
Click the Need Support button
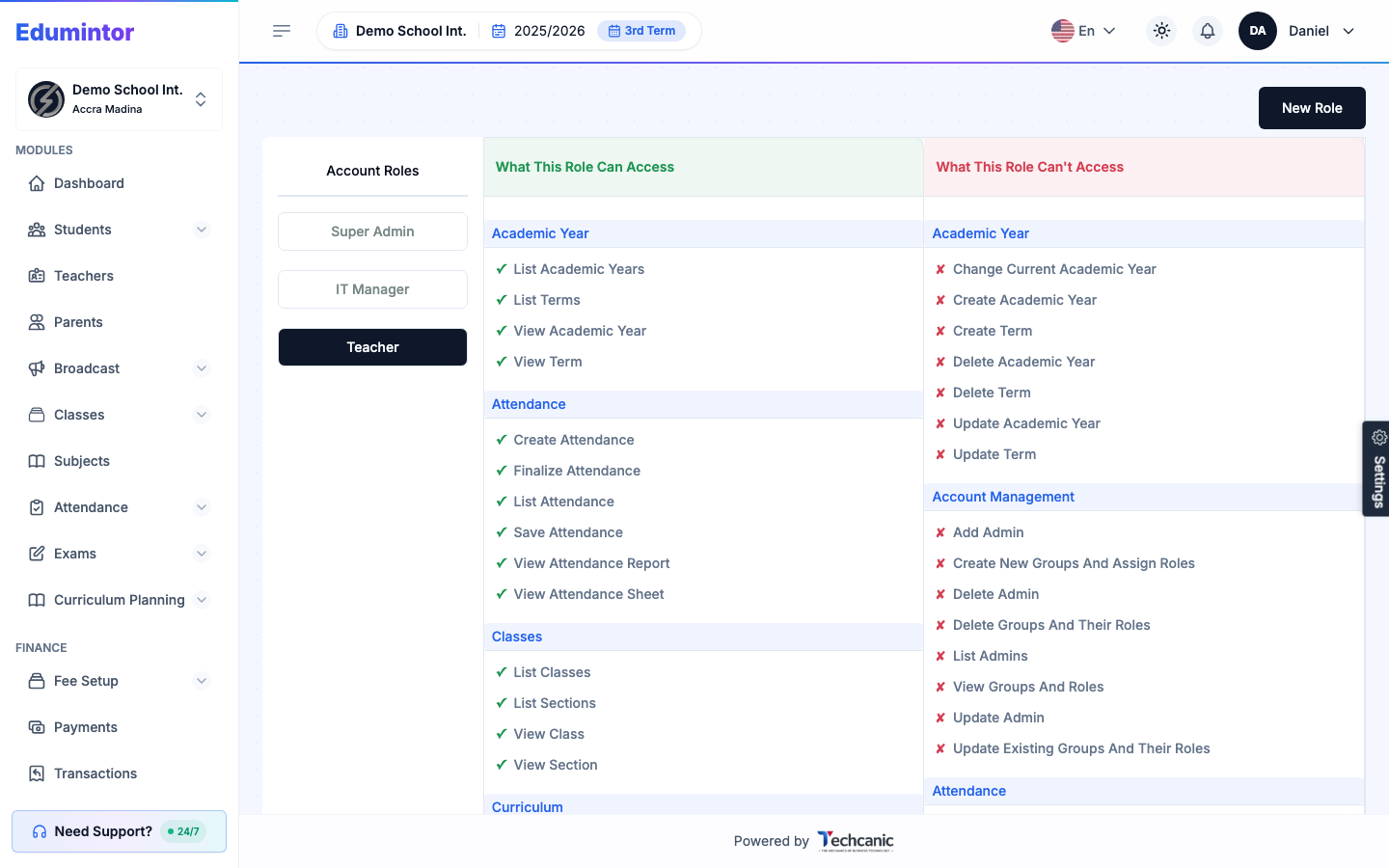(120, 831)
